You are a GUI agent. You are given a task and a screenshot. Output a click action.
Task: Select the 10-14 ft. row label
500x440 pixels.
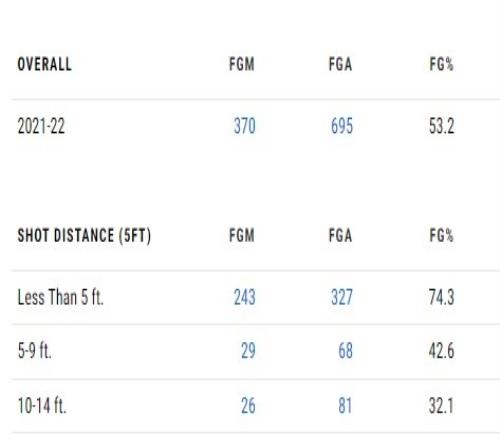(42, 406)
